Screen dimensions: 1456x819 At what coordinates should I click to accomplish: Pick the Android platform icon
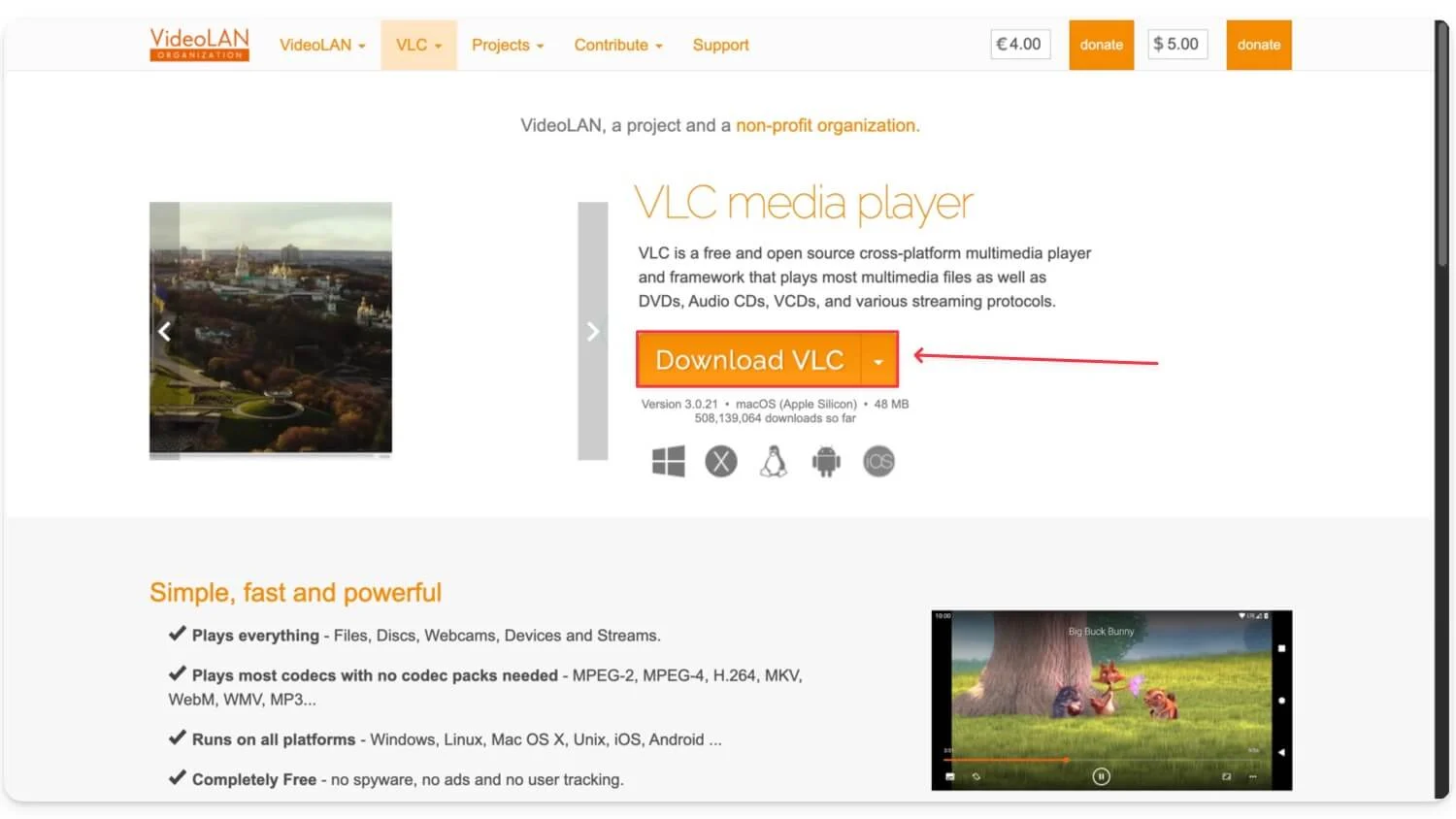[x=826, y=461]
